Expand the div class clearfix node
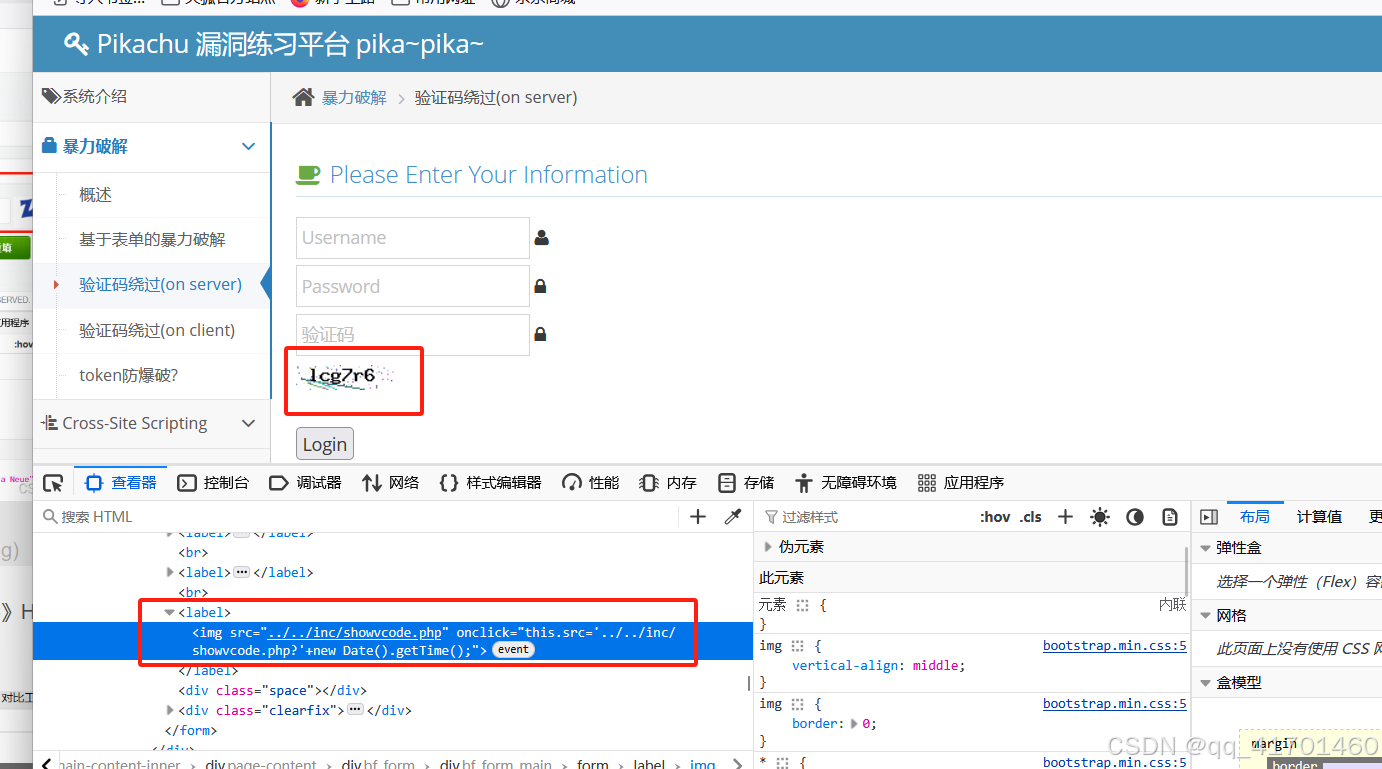Screen dimensions: 1382x769 click(x=170, y=710)
